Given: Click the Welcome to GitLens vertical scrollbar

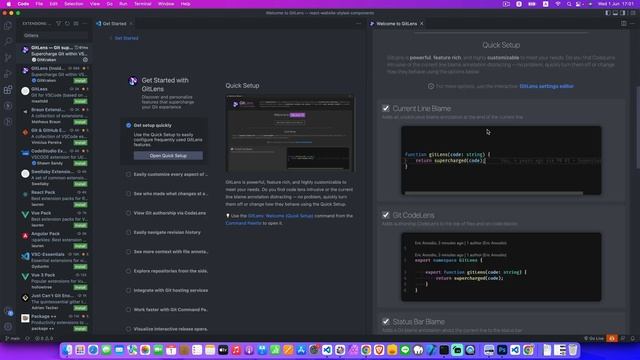Looking at the screenshot, I should click(x=637, y=128).
